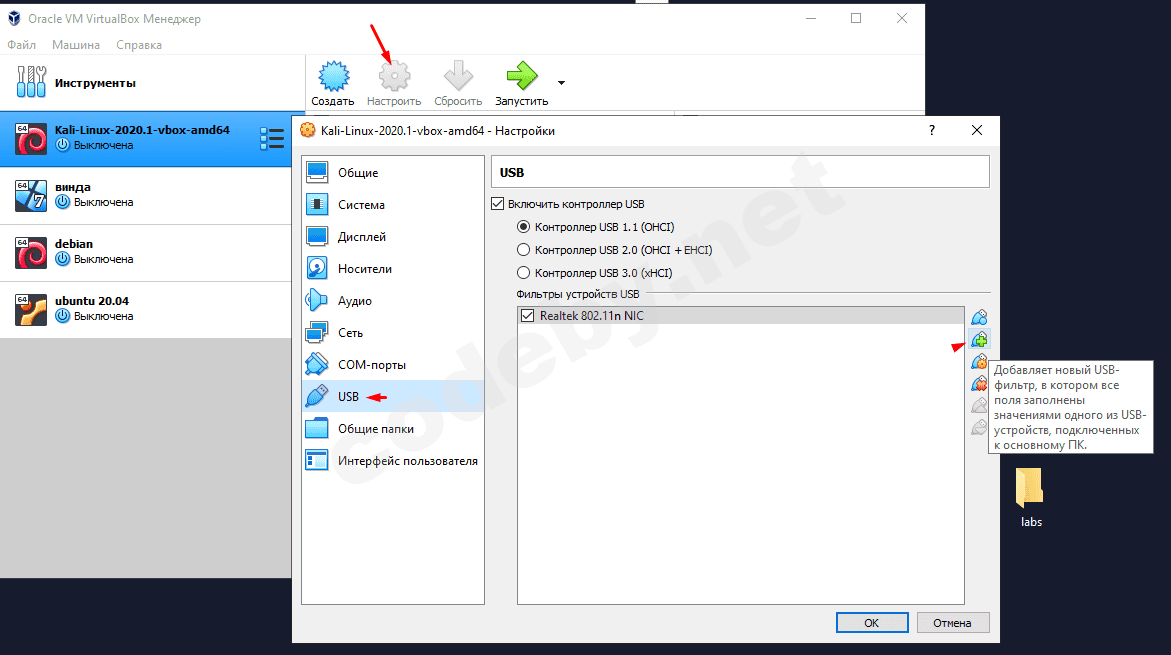Select Контроллер USB 3.0 (xHCI) radio
1171x655 pixels.
(x=524, y=273)
